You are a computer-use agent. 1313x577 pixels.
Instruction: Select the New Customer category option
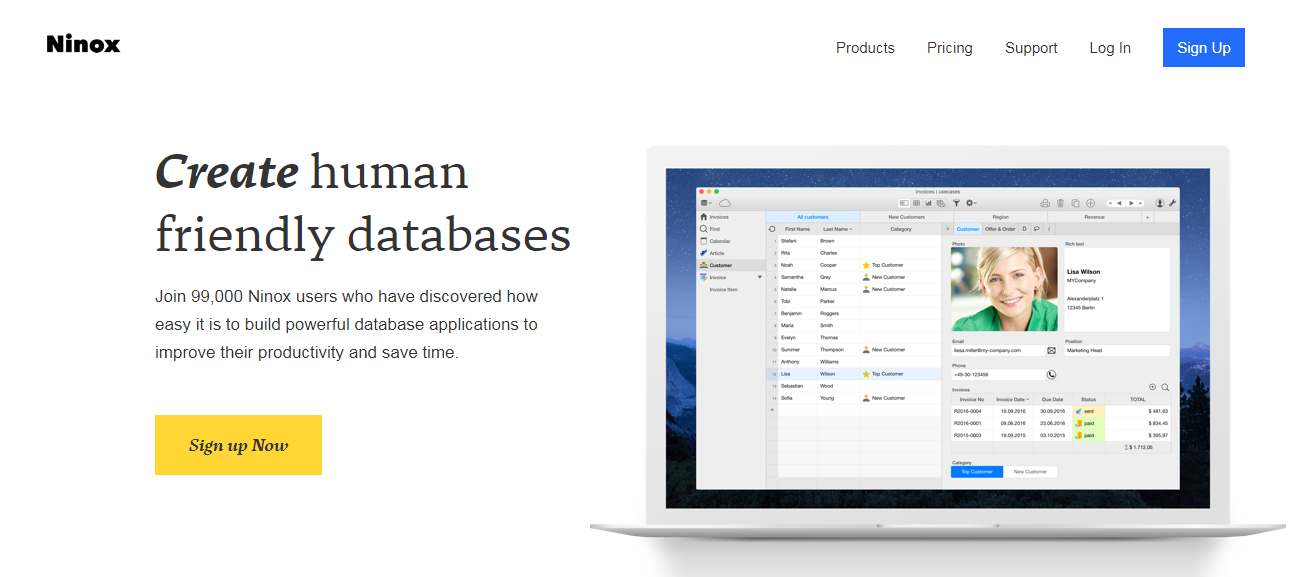1030,472
